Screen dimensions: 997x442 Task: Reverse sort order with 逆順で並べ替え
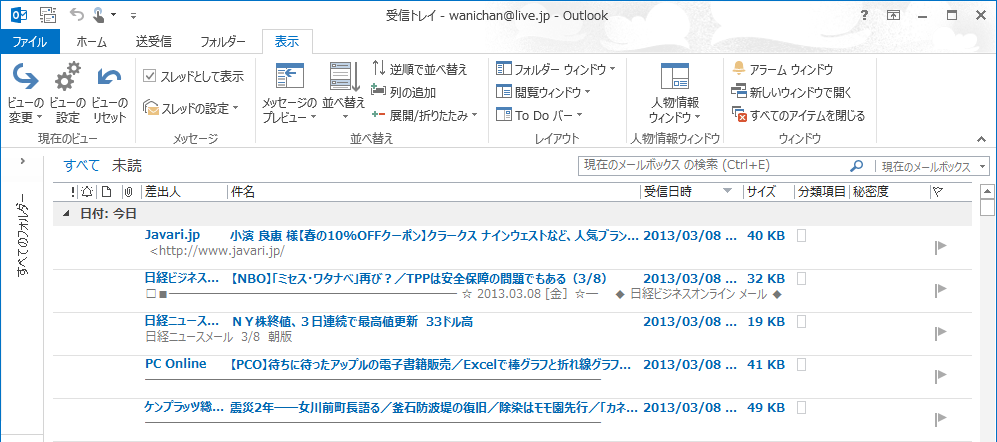(420, 69)
